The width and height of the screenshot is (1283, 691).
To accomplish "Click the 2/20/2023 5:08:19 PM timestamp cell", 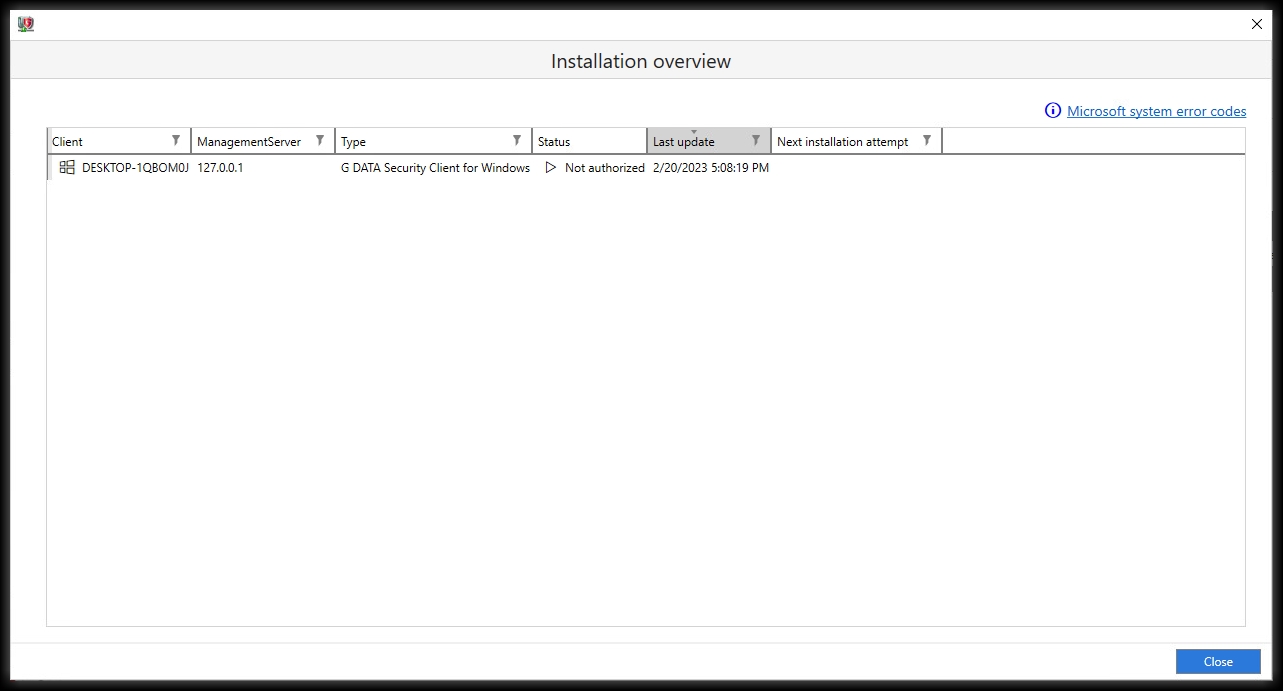I will [x=710, y=168].
